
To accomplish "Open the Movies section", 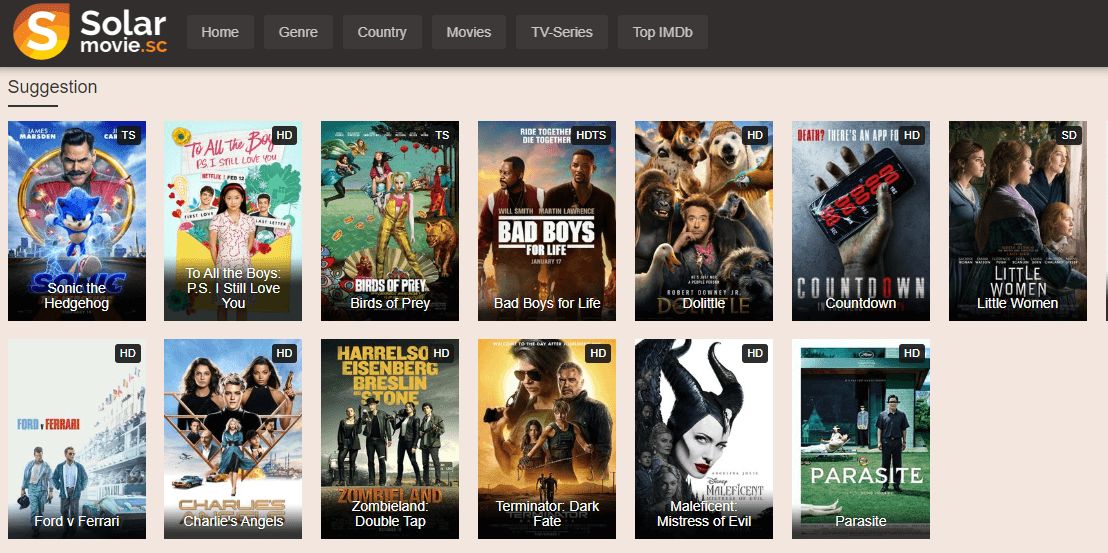I will coord(469,32).
